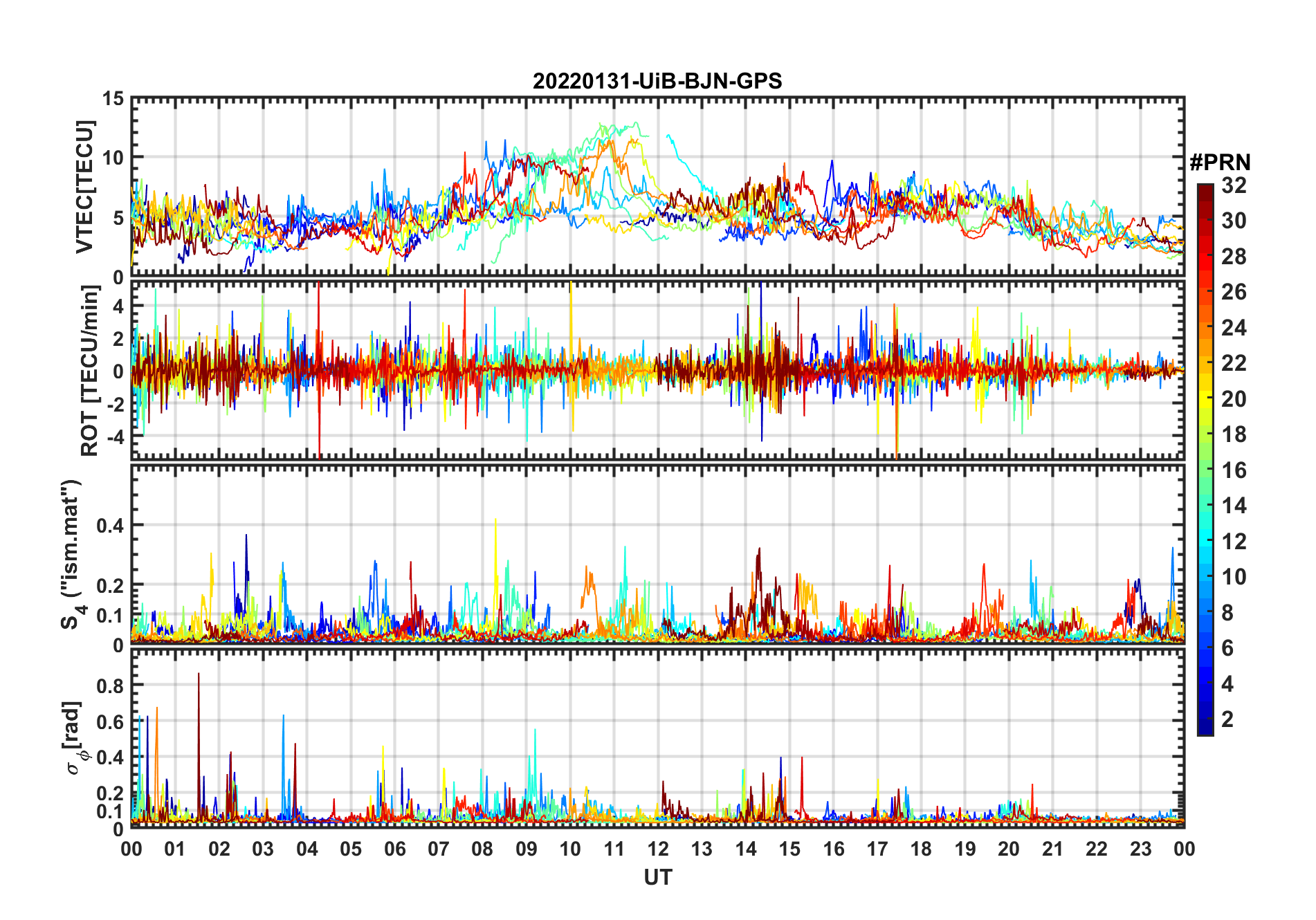Click x-axis tick label 06
This screenshot has height=920, width=1316.
pyautogui.click(x=395, y=849)
